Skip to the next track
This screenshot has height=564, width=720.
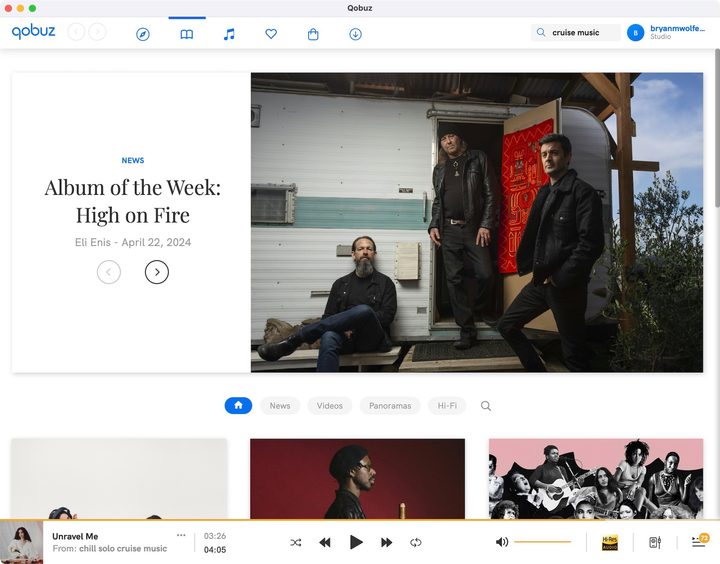[387, 542]
